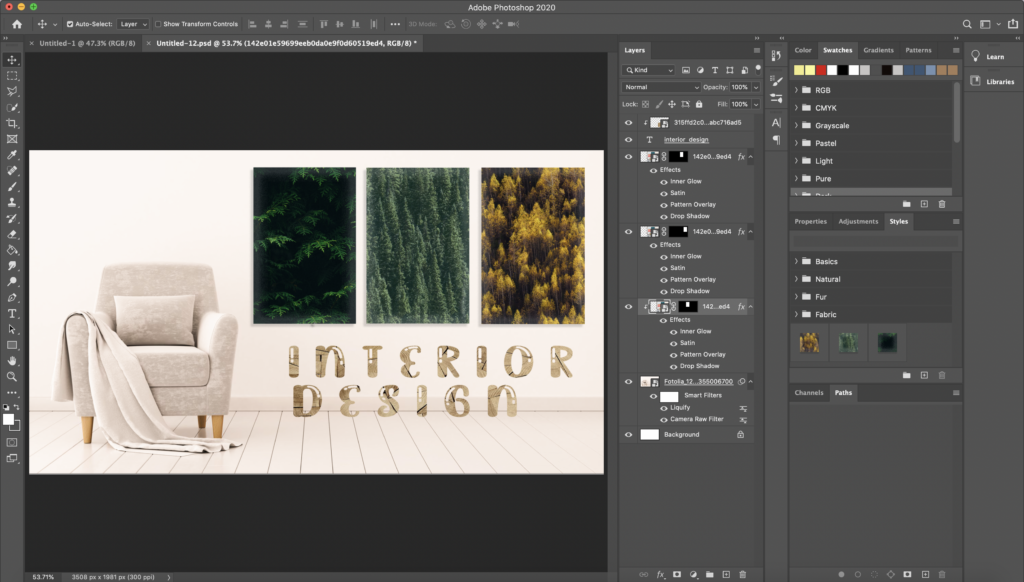Select the Rectangular Marquee tool
The width and height of the screenshot is (1024, 582).
12,76
